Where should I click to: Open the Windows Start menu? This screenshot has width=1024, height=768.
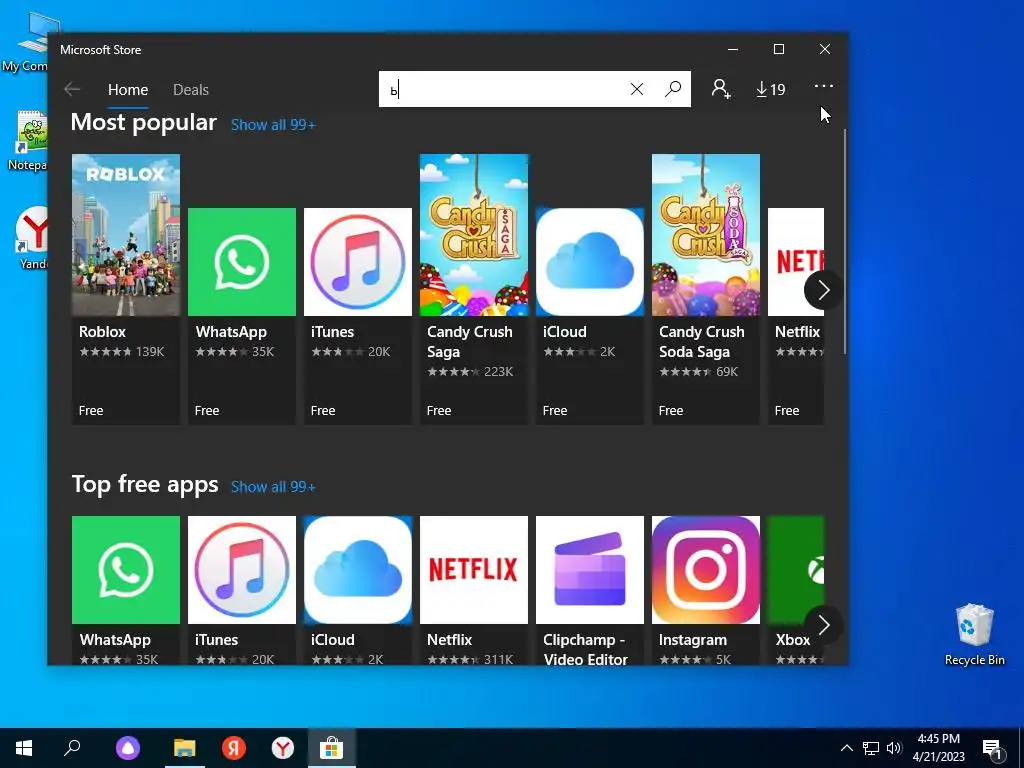[24, 748]
